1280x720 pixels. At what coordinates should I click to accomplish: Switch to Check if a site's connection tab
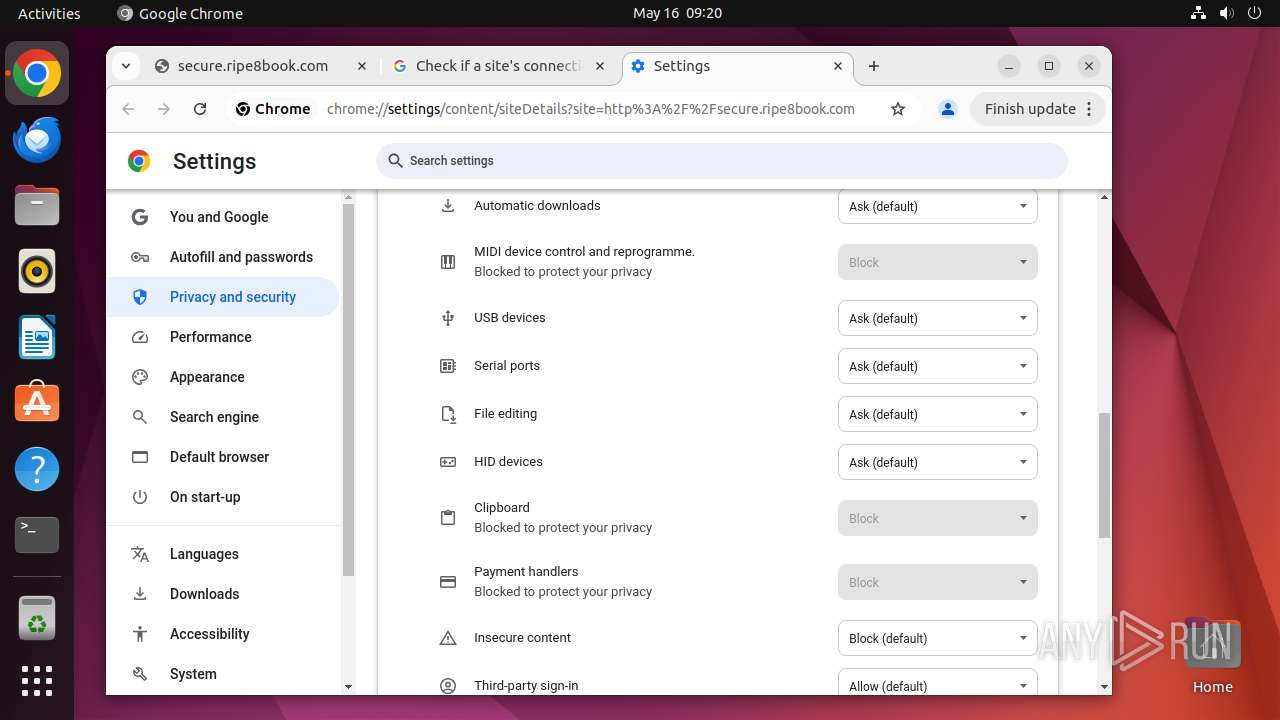coord(498,66)
